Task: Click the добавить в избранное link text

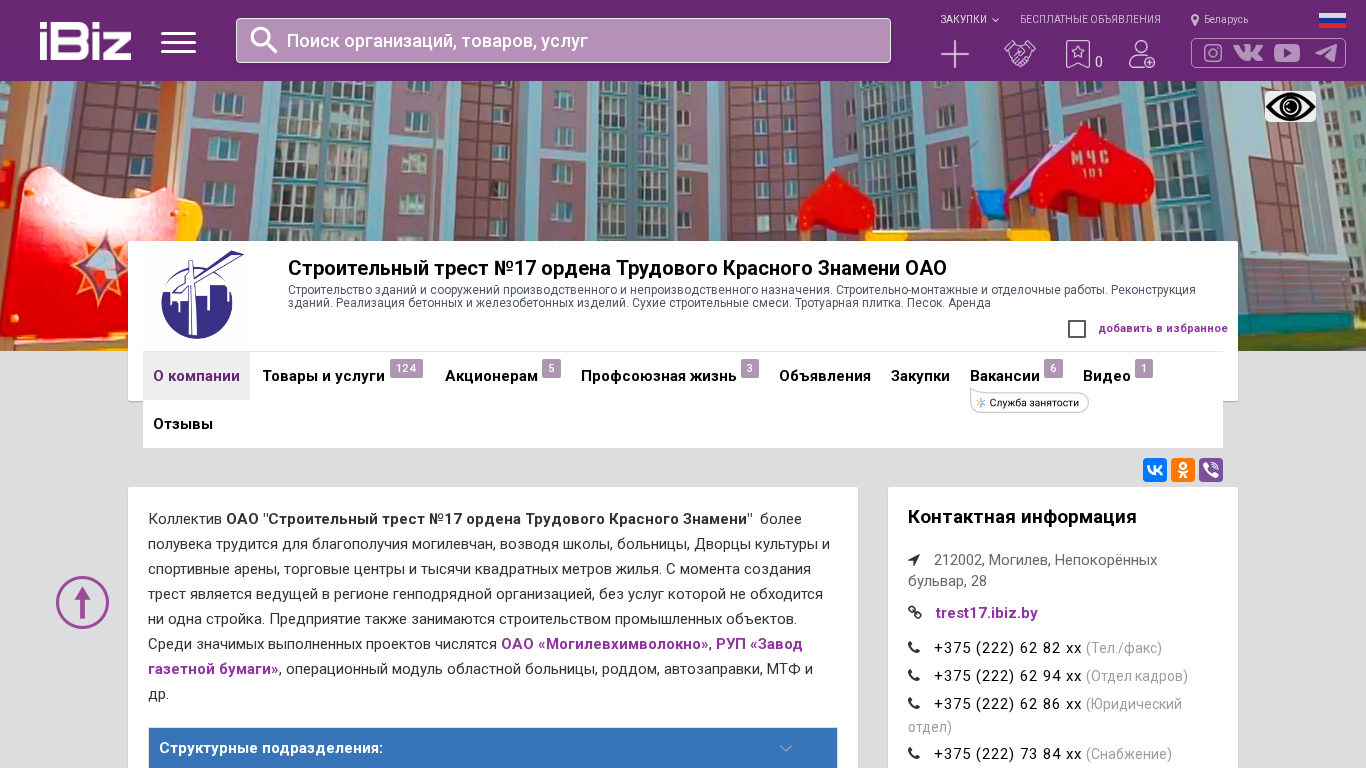Action: tap(1163, 329)
